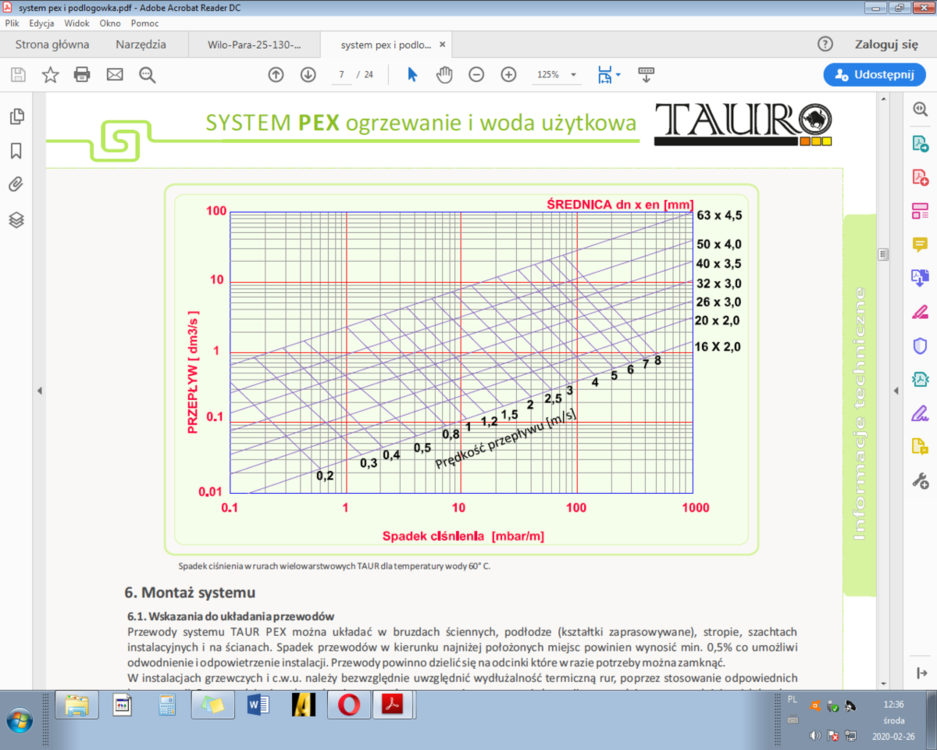937x750 pixels.
Task: Send file by email envelope icon
Action: [x=114, y=74]
